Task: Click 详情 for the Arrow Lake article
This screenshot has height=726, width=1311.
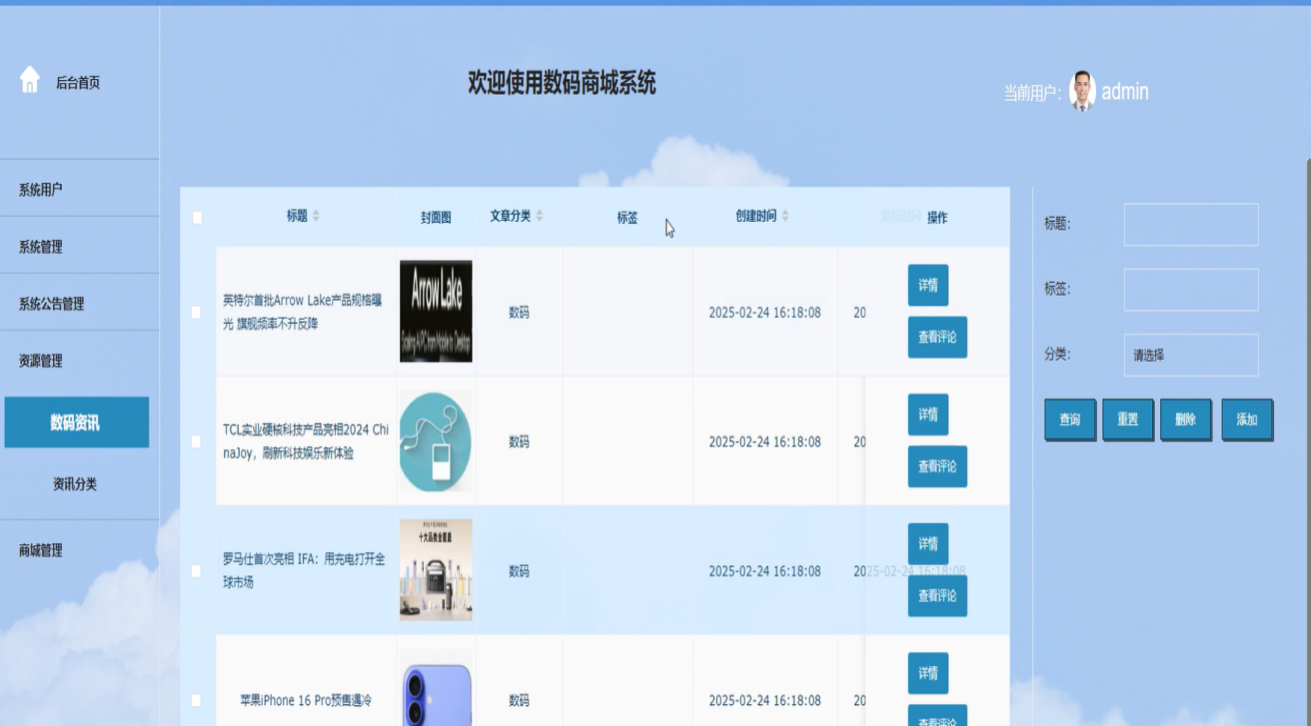Action: point(928,285)
